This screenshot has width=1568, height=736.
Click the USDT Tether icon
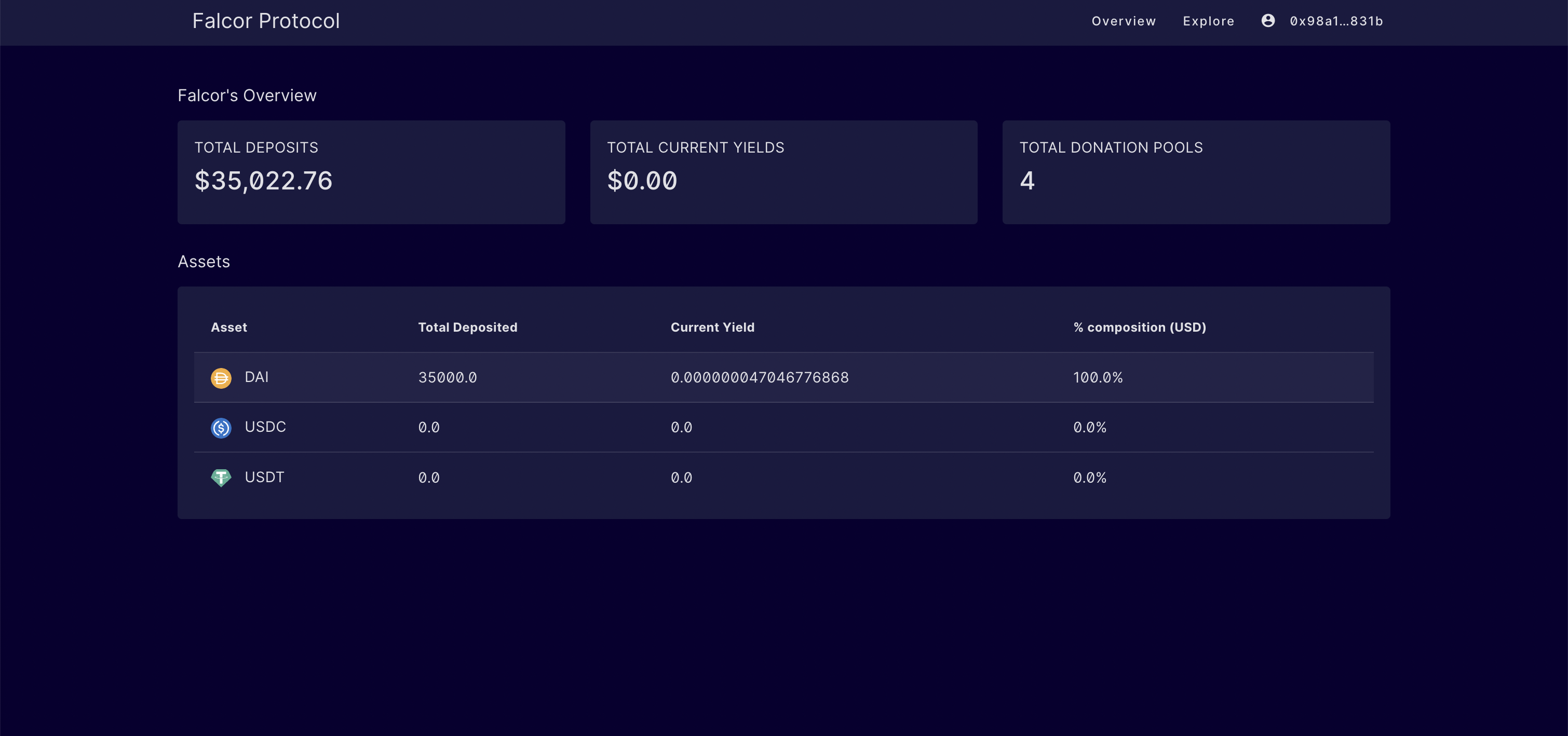pyautogui.click(x=221, y=478)
